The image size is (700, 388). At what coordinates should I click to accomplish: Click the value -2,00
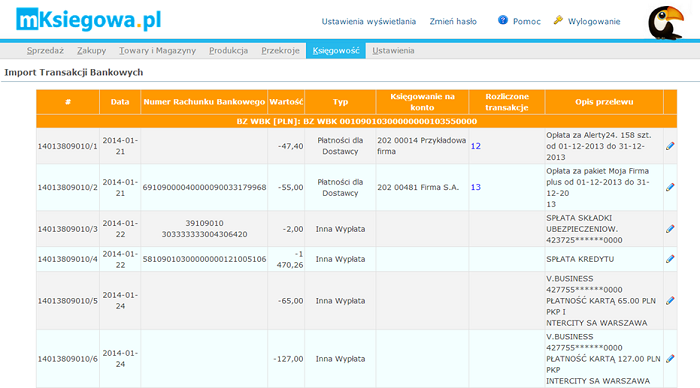(x=293, y=229)
